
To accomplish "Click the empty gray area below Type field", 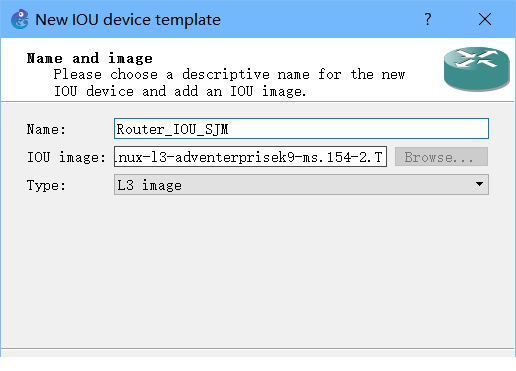I will (x=258, y=272).
